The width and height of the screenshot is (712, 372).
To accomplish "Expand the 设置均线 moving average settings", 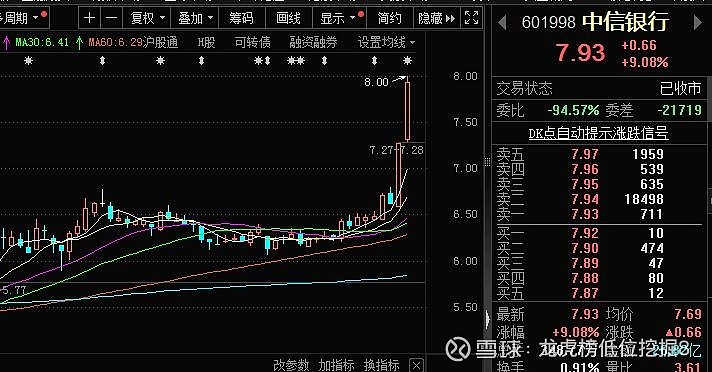I will (x=386, y=43).
